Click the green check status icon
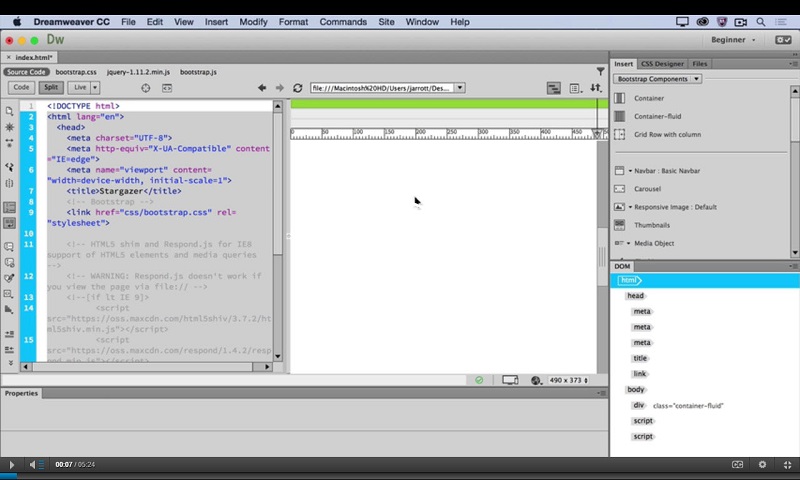This screenshot has width=800, height=480. pos(479,380)
